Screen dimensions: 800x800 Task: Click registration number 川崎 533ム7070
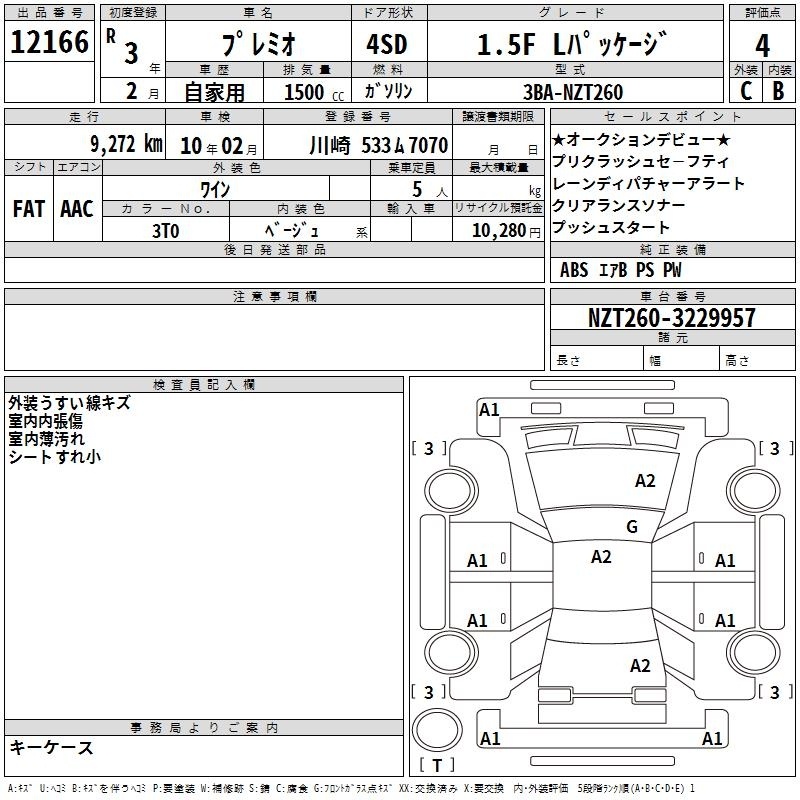click(379, 146)
